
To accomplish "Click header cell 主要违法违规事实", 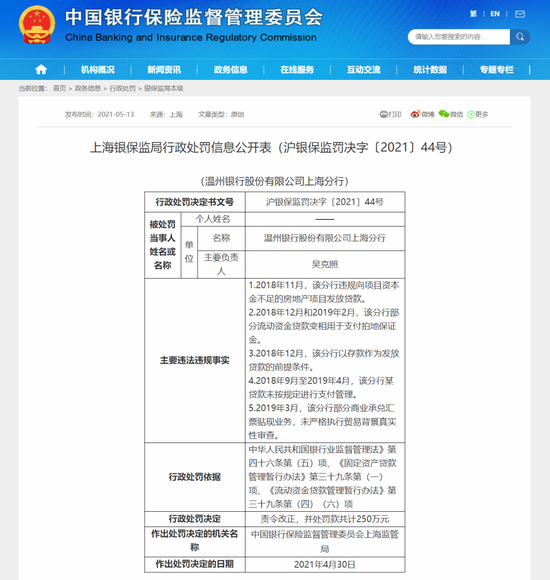I will (x=195, y=360).
